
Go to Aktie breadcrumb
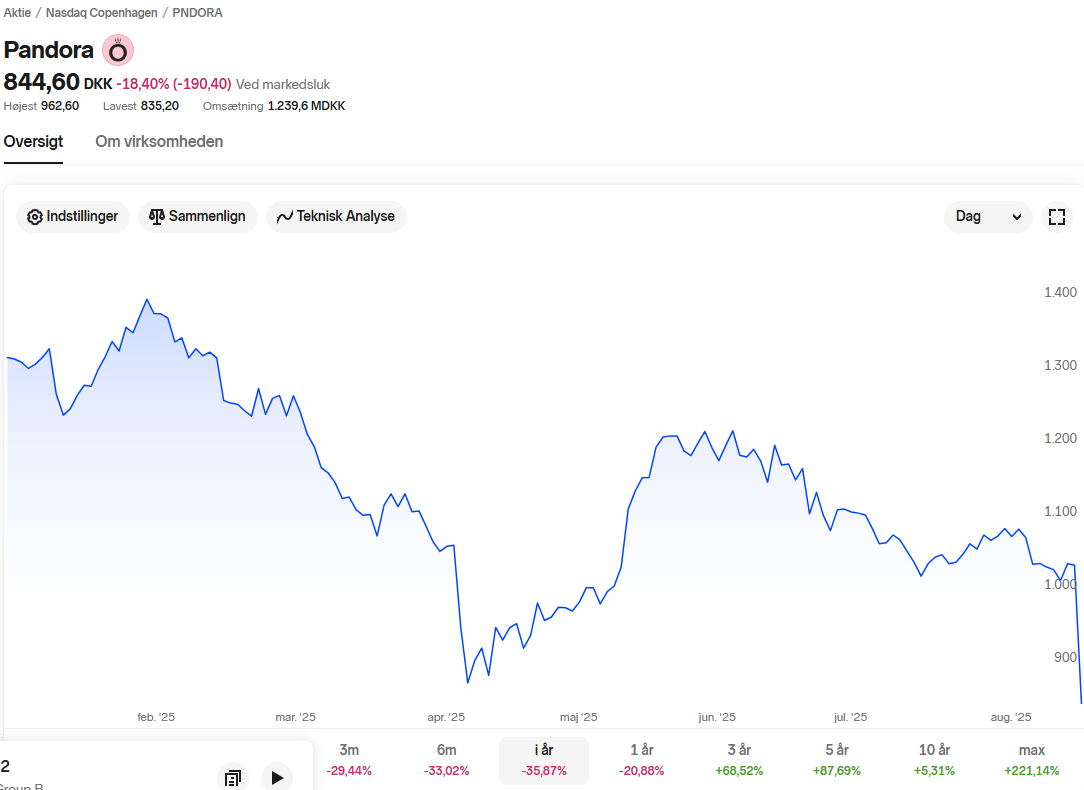click(x=17, y=12)
